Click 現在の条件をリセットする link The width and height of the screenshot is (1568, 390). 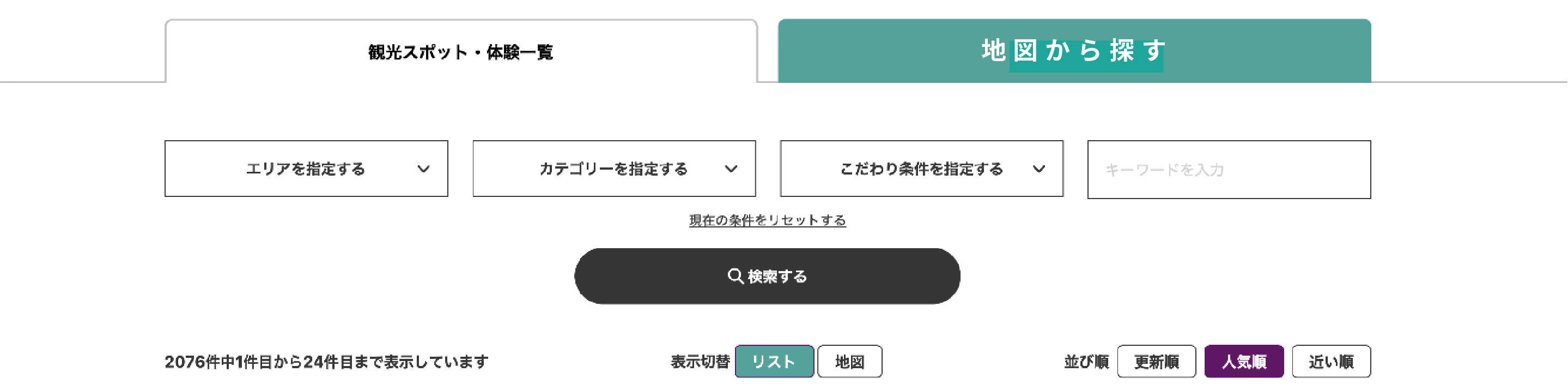(768, 220)
